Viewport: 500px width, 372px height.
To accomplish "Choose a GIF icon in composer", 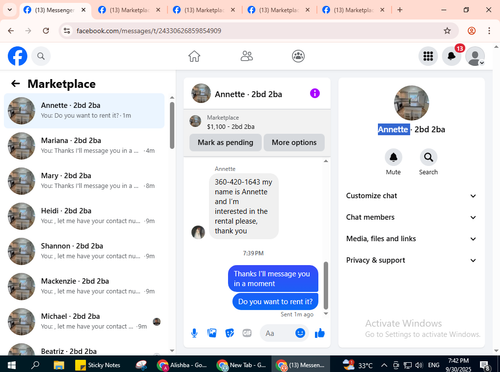I will point(247,333).
